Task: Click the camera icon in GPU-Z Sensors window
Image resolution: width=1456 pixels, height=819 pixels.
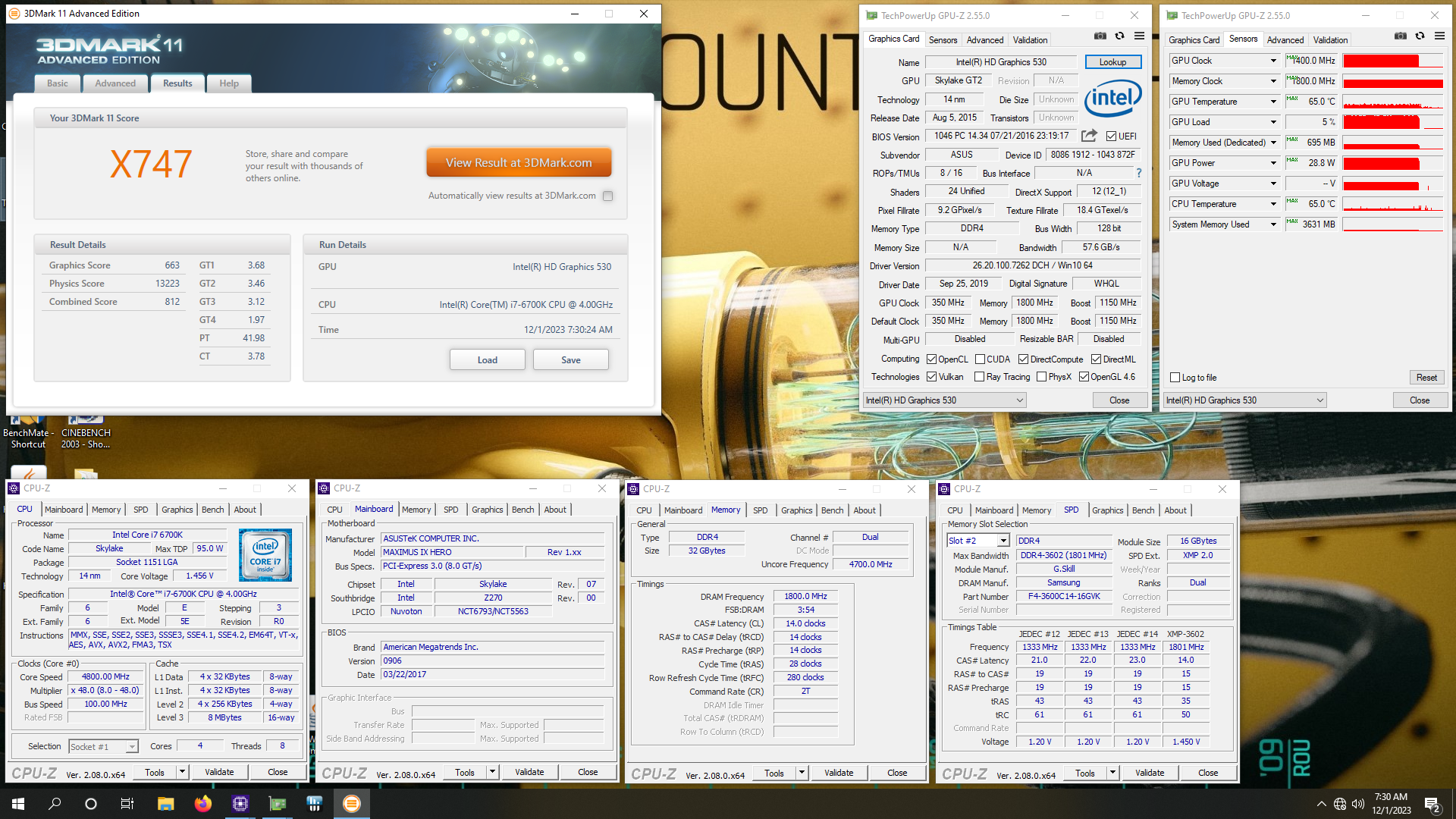Action: pyautogui.click(x=1400, y=36)
